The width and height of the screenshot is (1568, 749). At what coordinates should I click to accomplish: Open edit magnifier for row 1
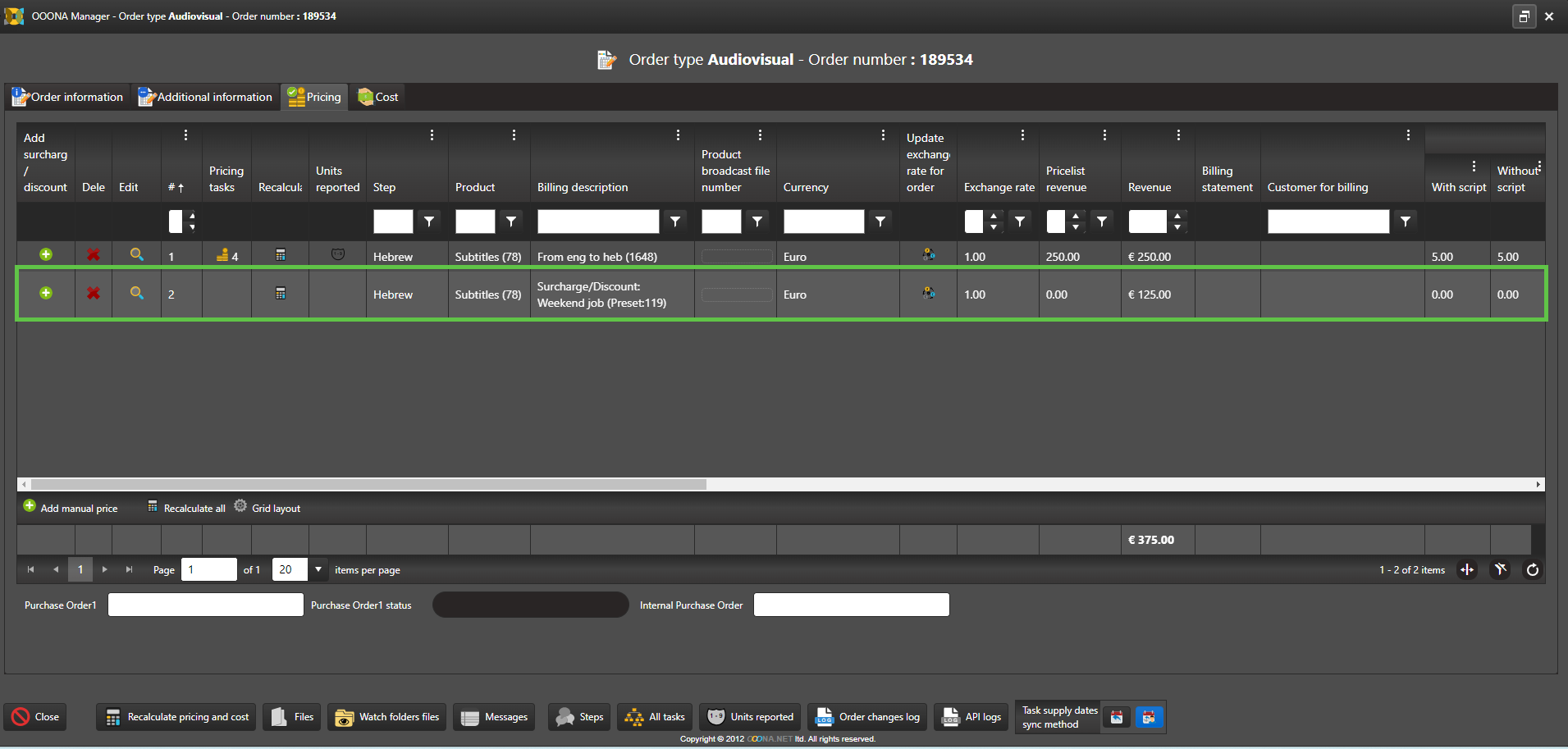point(137,255)
